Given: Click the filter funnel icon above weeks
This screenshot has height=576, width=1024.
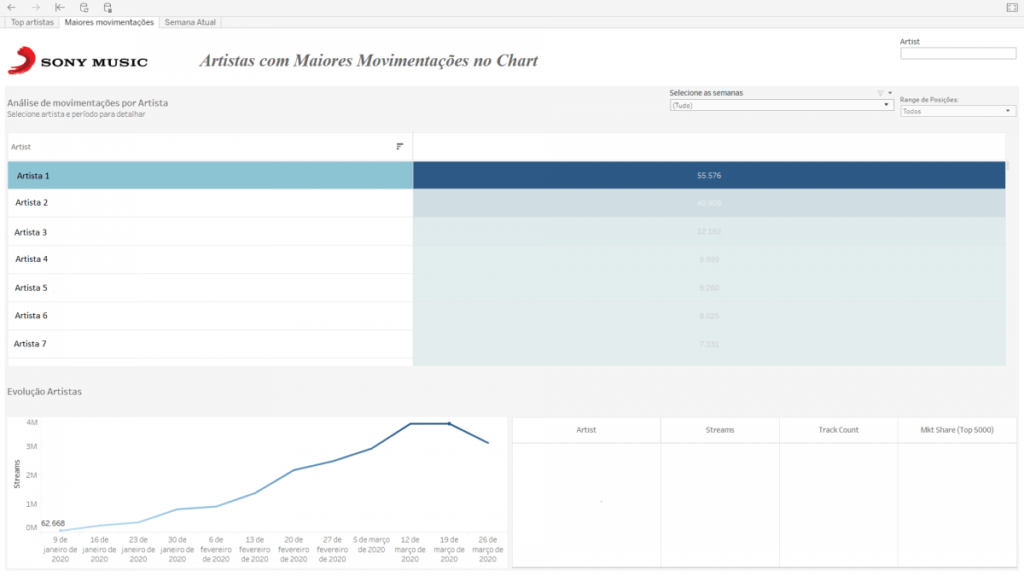Looking at the screenshot, I should point(880,93).
